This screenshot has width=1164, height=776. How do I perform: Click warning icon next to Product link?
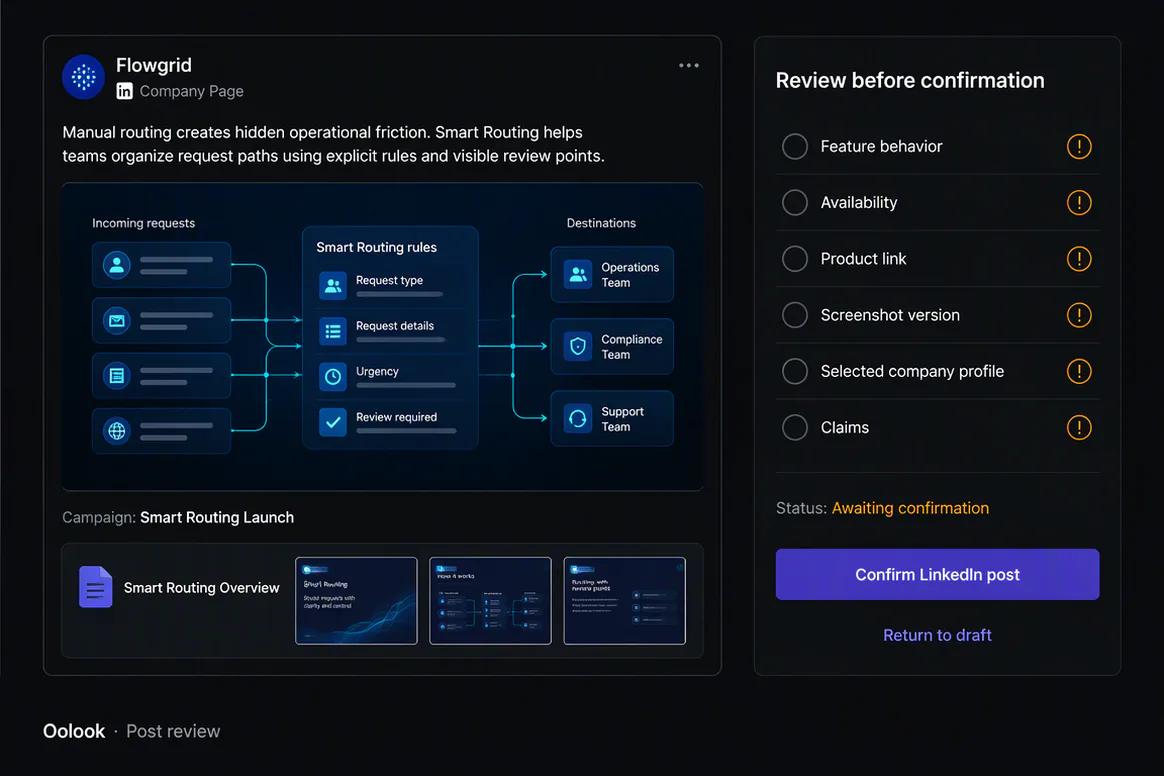point(1079,258)
